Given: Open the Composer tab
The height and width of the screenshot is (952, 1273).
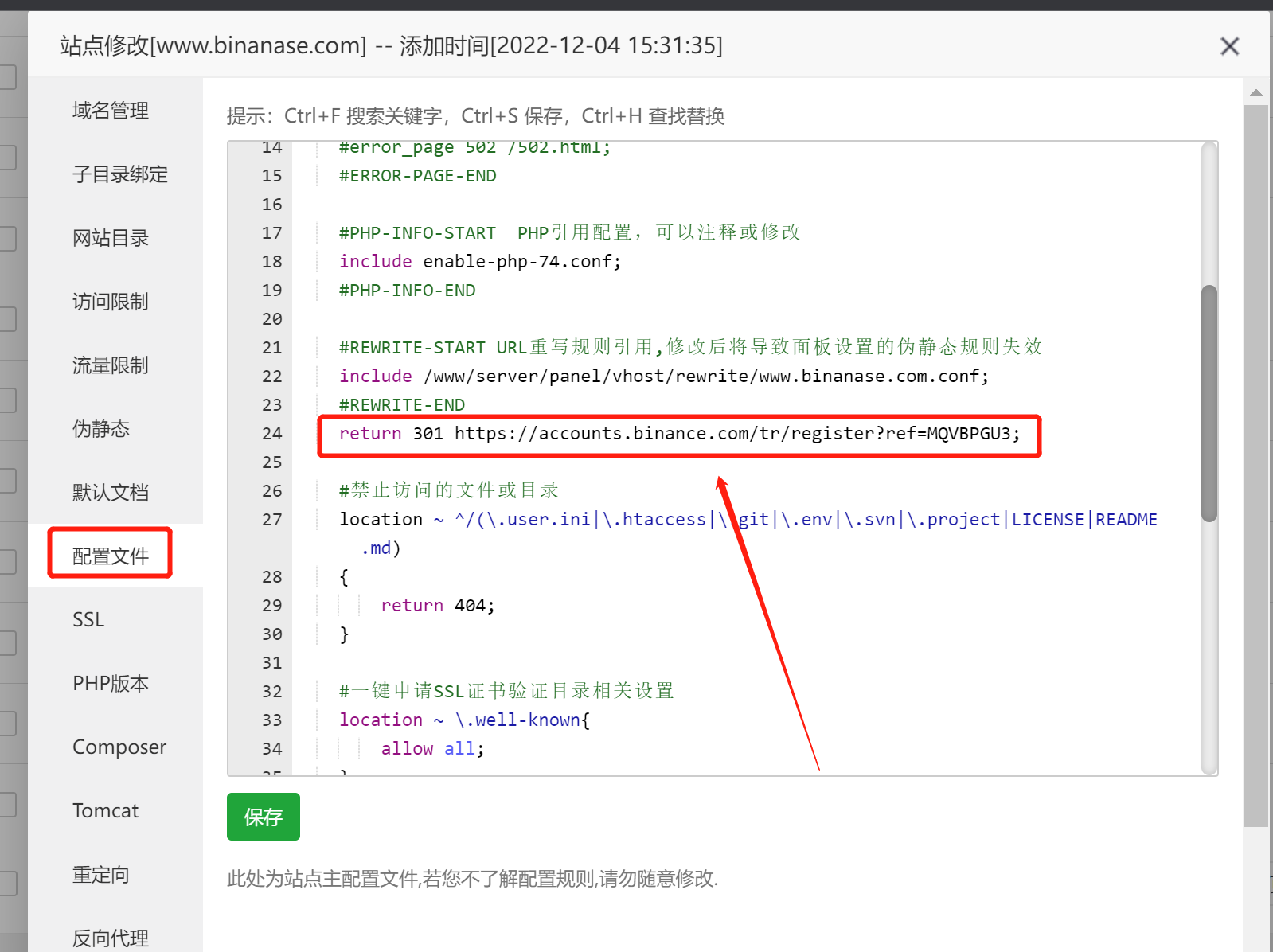Looking at the screenshot, I should [119, 747].
